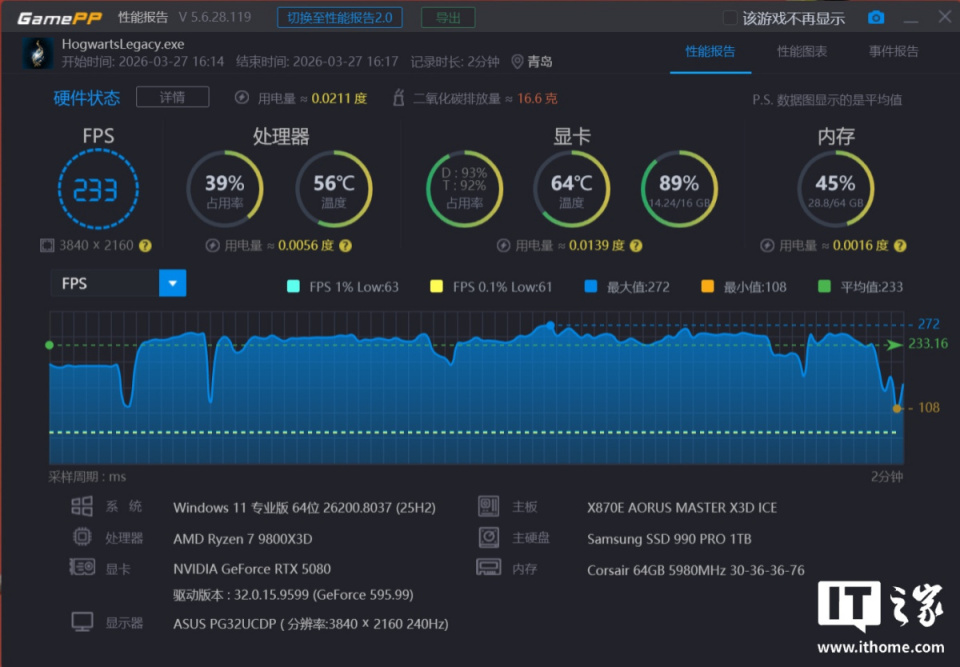
Task: Enable the 该游戏不再显示 checkbox
Action: click(729, 18)
